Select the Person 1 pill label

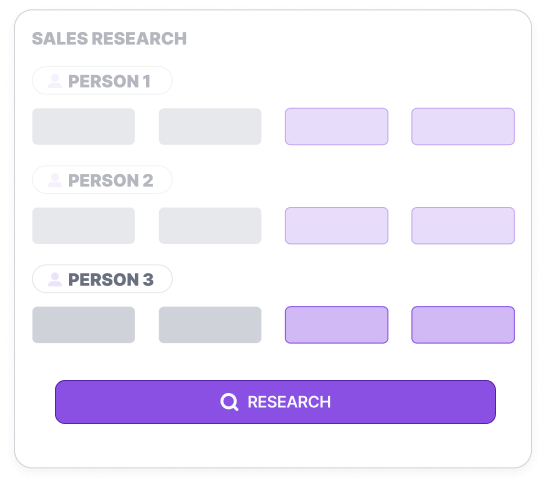coord(102,81)
